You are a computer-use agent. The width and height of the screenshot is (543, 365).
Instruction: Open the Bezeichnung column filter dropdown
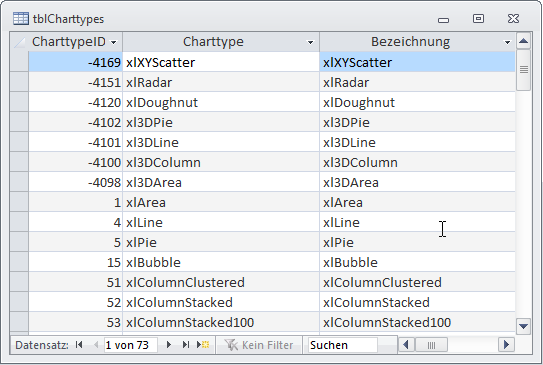click(507, 43)
